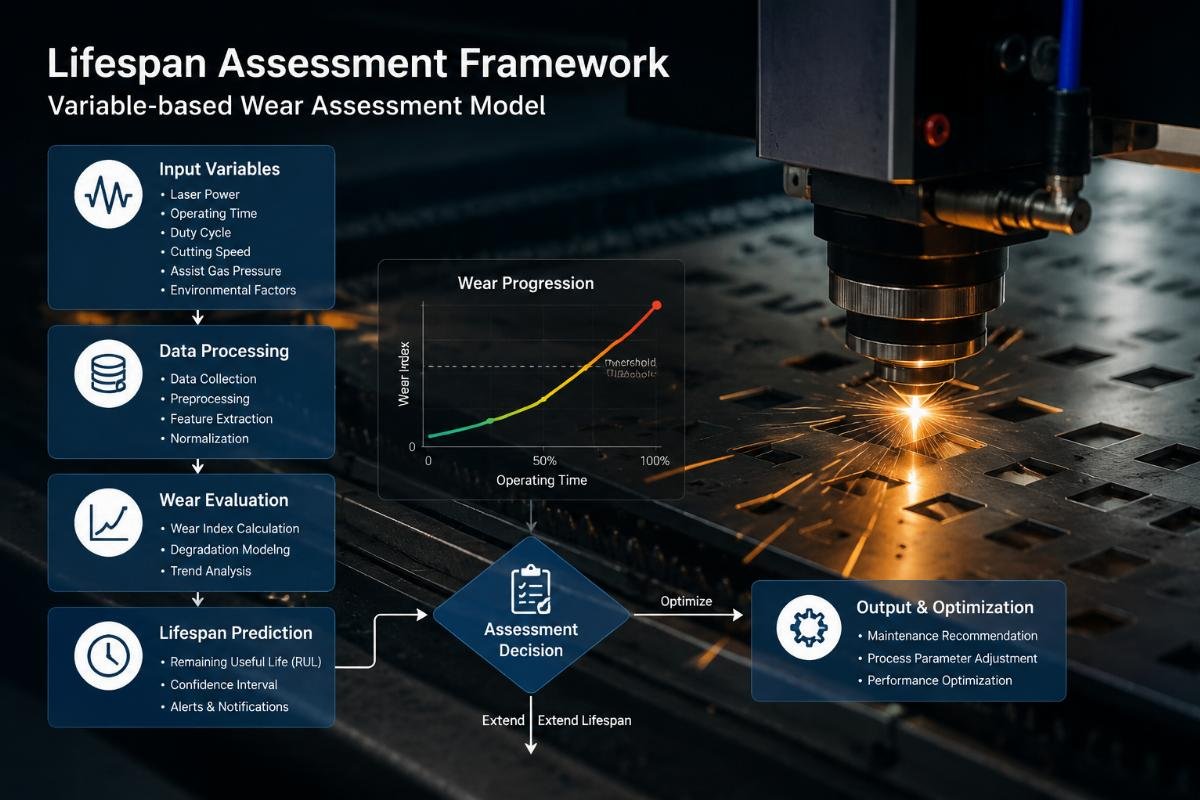Select the Duty Cycle item
The width and height of the screenshot is (1200, 800).
pyautogui.click(x=200, y=233)
